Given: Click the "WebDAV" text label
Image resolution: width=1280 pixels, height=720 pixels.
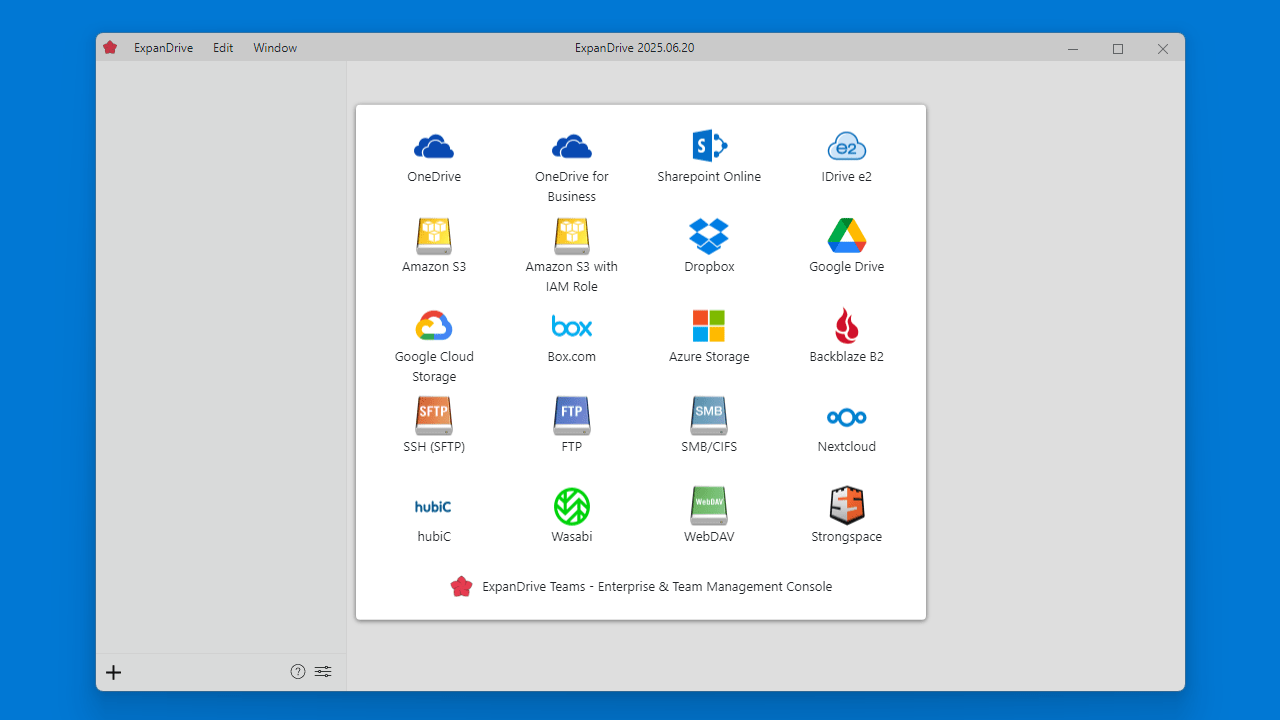Looking at the screenshot, I should [x=709, y=537].
